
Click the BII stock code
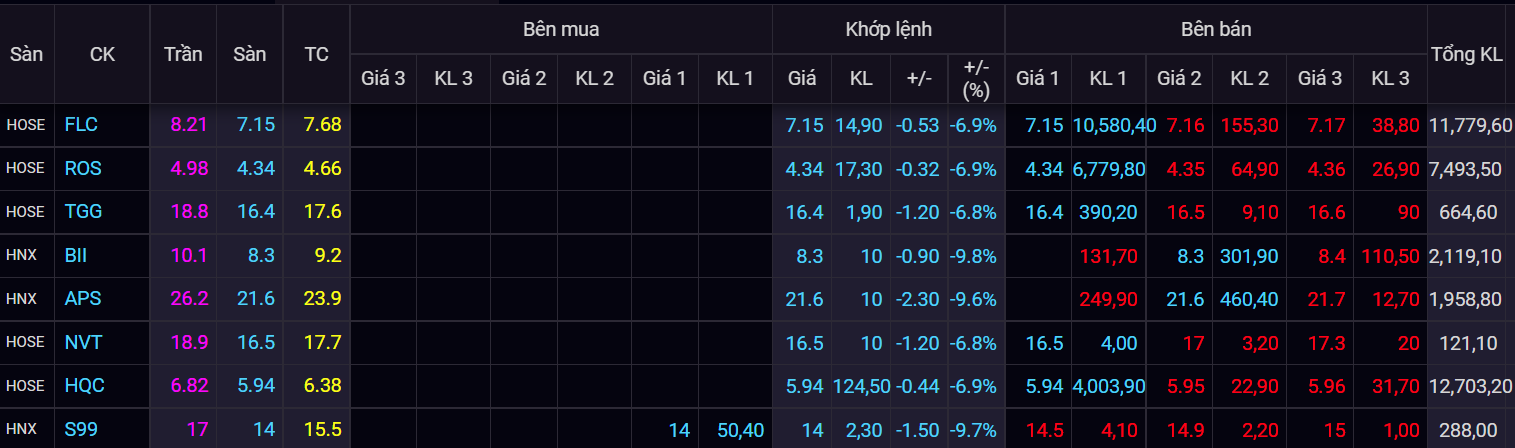(x=76, y=255)
